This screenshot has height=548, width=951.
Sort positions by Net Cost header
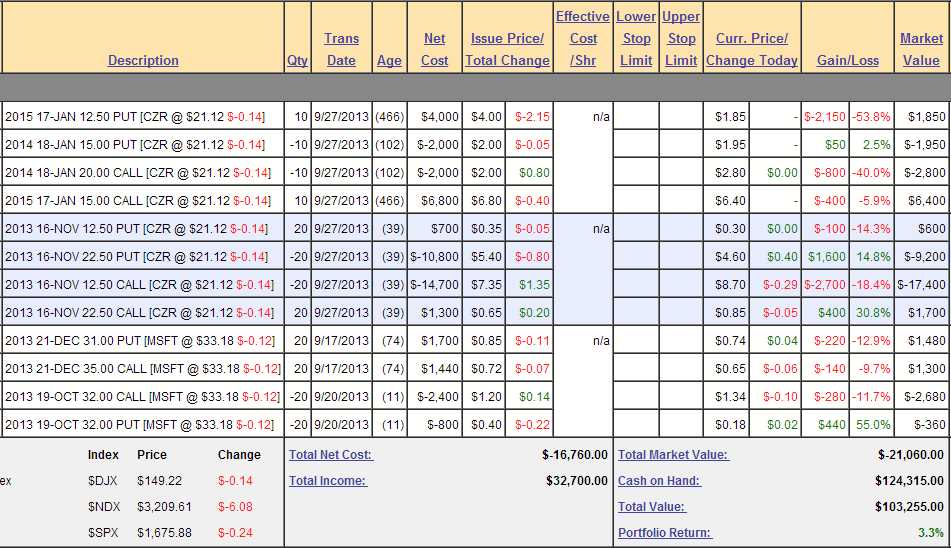[434, 49]
